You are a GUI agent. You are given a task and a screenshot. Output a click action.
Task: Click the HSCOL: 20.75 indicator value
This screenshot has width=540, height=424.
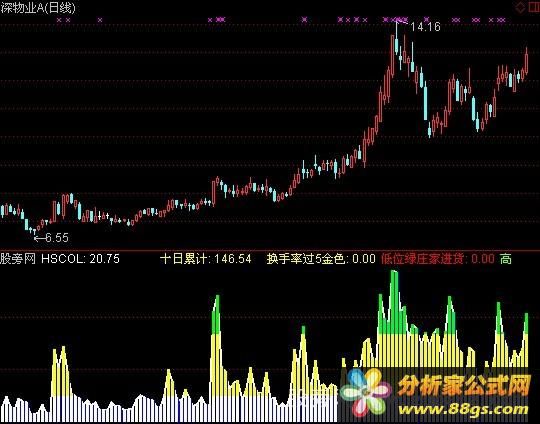(81, 259)
